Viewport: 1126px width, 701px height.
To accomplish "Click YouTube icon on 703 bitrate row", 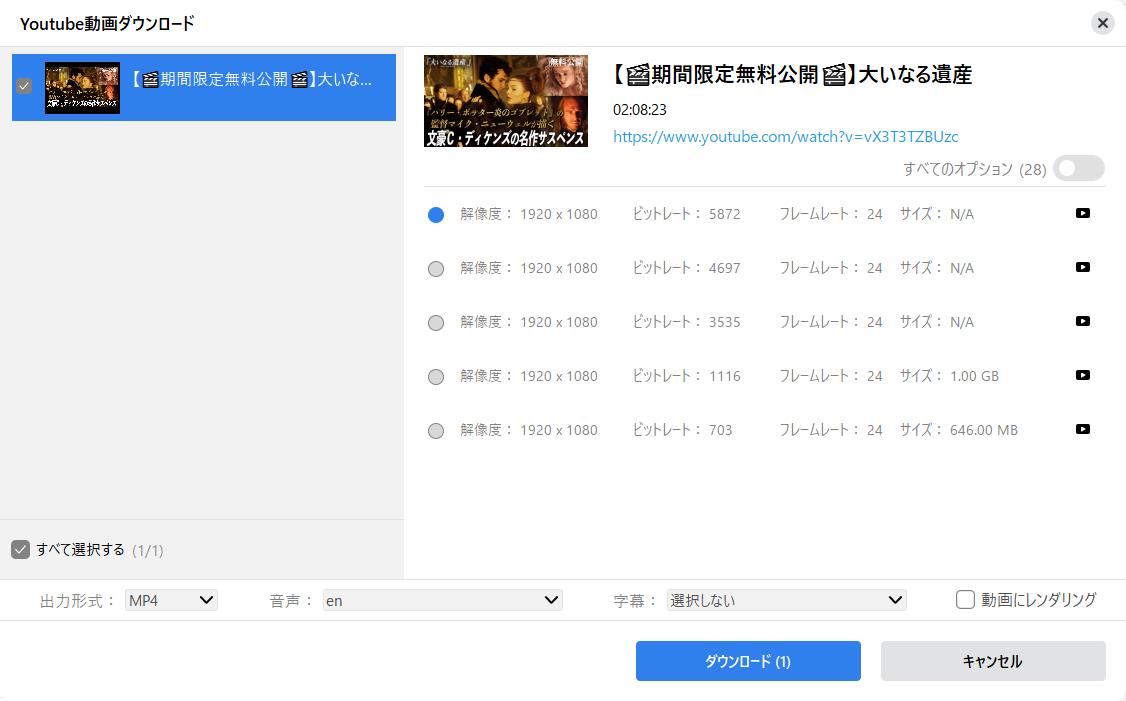I will tap(1082, 429).
